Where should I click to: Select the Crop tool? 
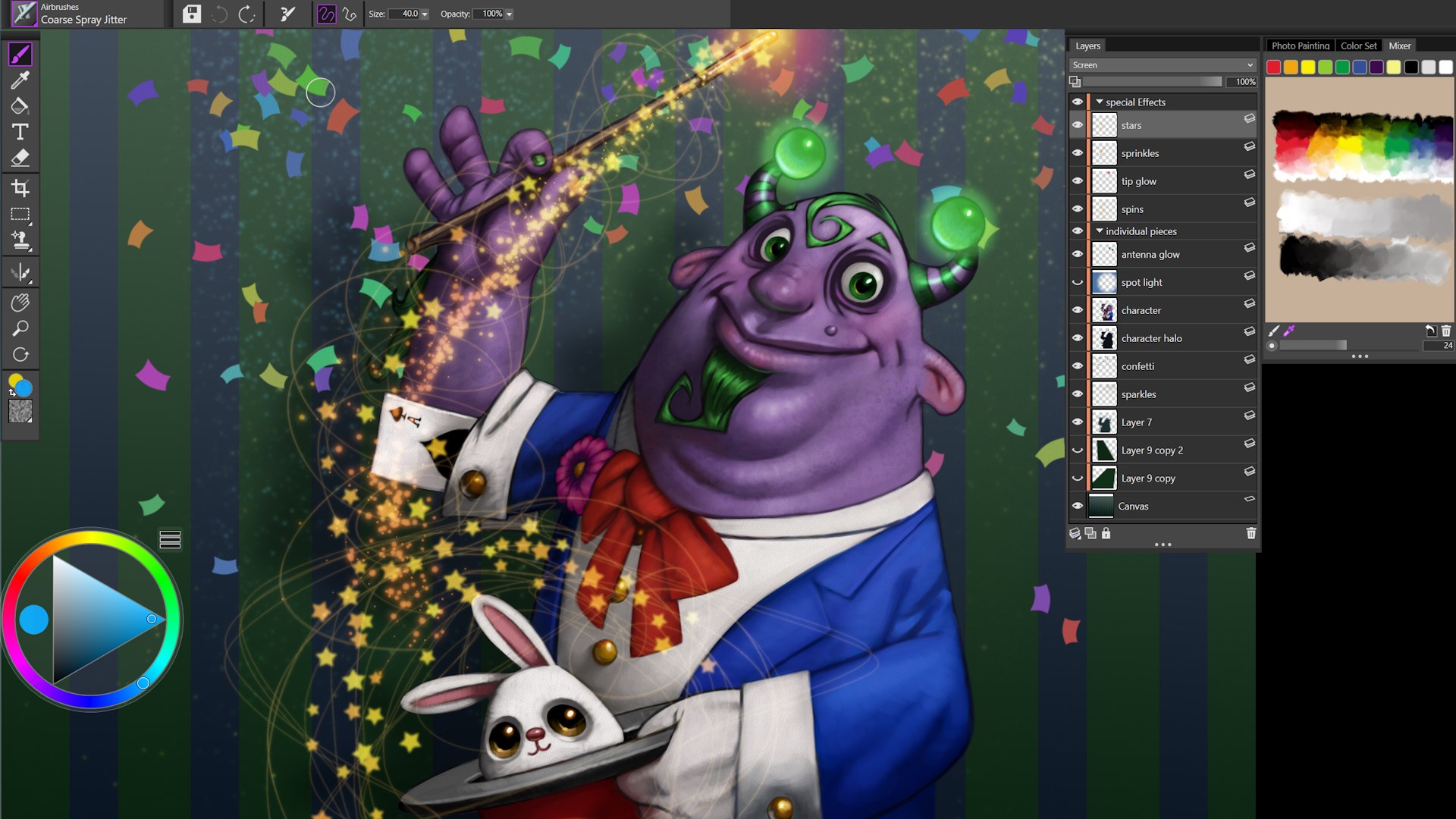[20, 188]
